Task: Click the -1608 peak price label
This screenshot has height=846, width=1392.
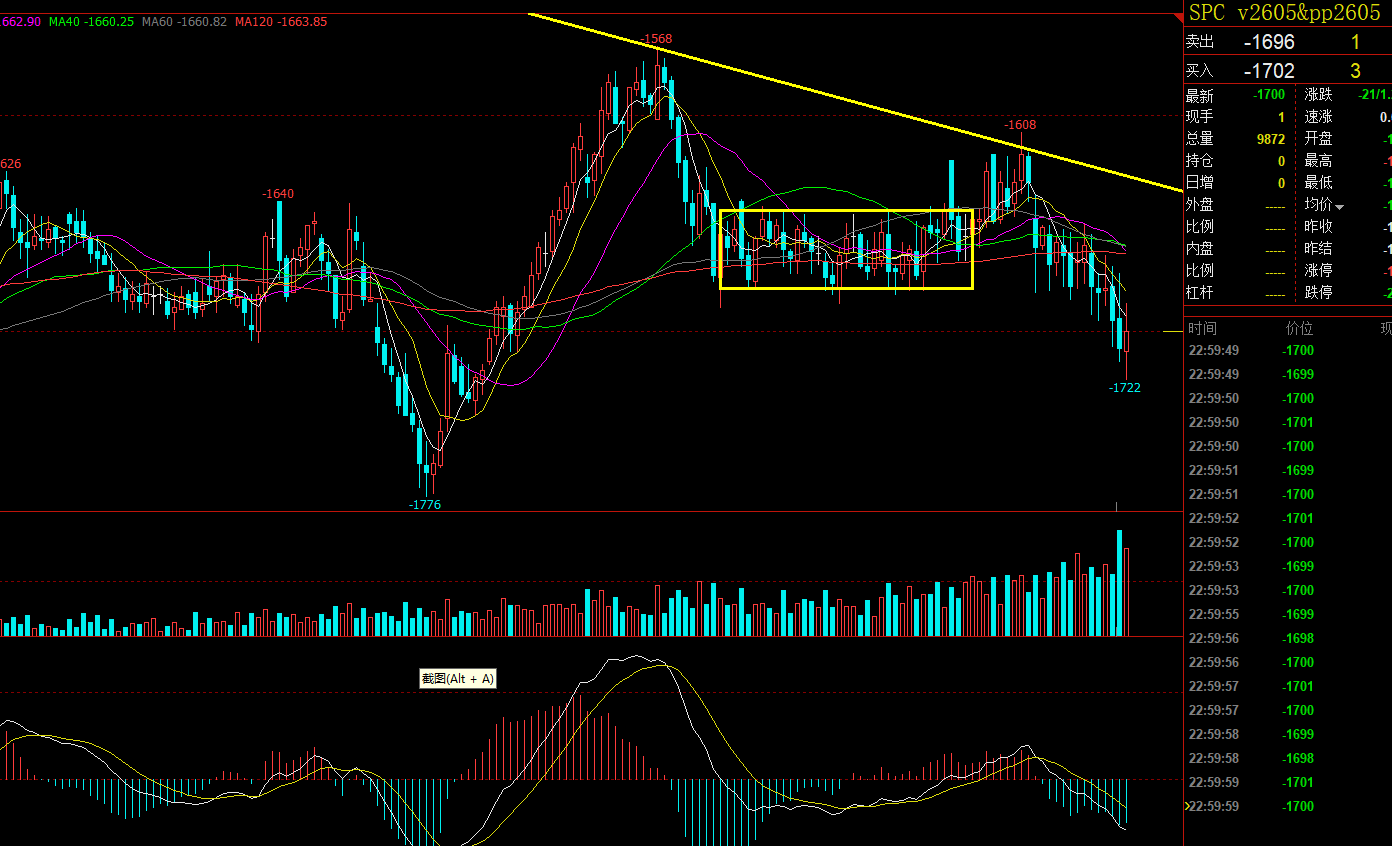Action: (x=1020, y=125)
